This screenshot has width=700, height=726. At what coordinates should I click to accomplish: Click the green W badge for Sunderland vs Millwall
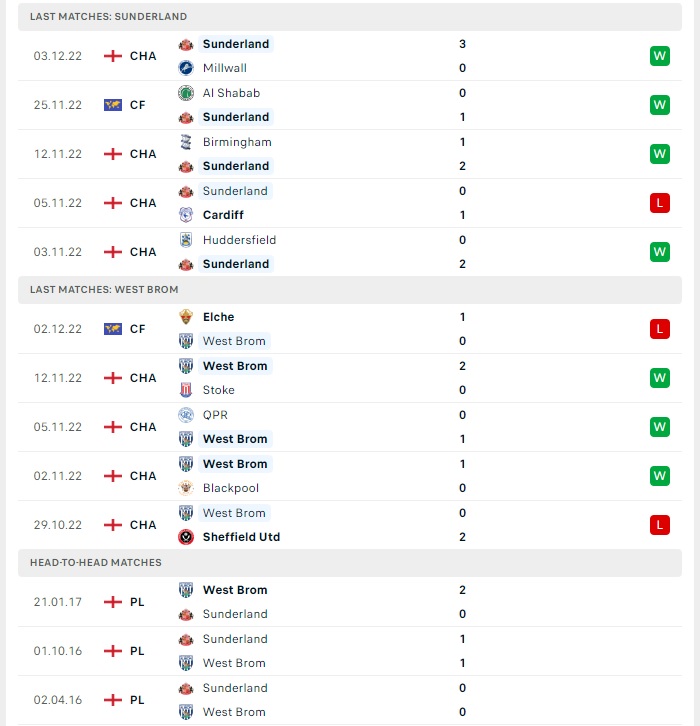(x=660, y=56)
